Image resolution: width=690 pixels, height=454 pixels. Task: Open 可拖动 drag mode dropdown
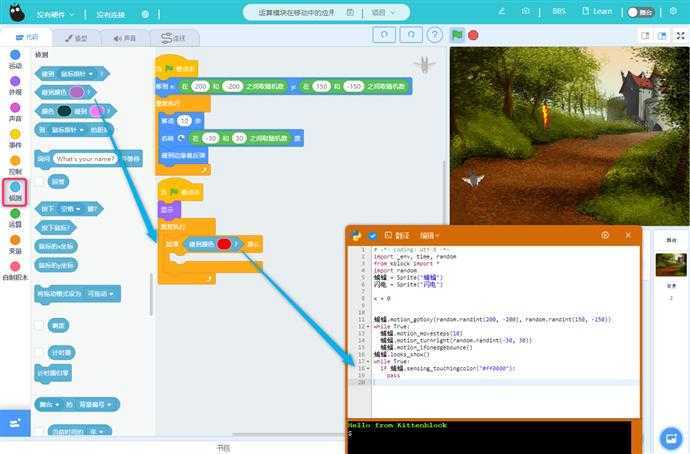tap(101, 293)
